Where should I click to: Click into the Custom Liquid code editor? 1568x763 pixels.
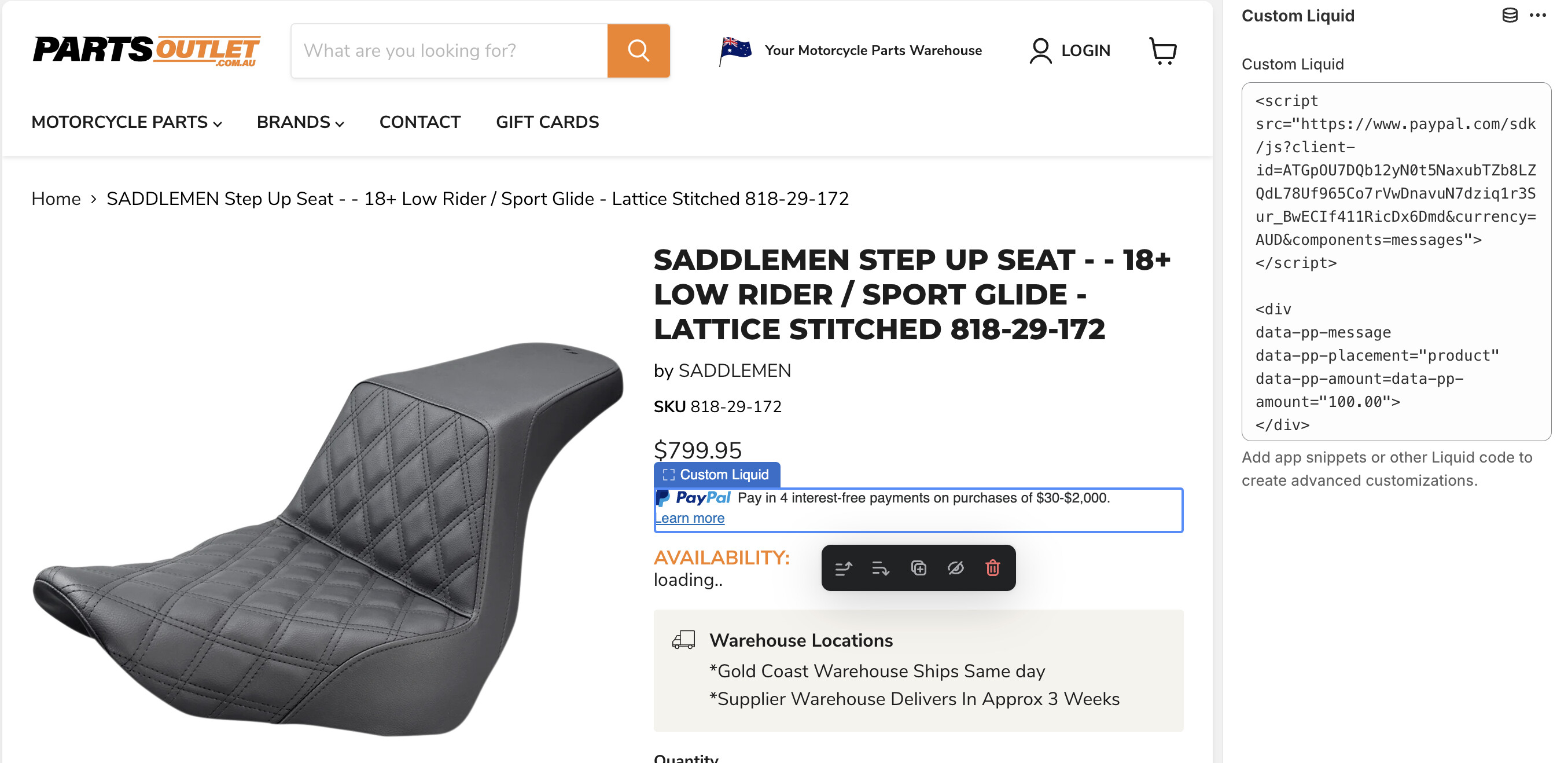point(1395,262)
